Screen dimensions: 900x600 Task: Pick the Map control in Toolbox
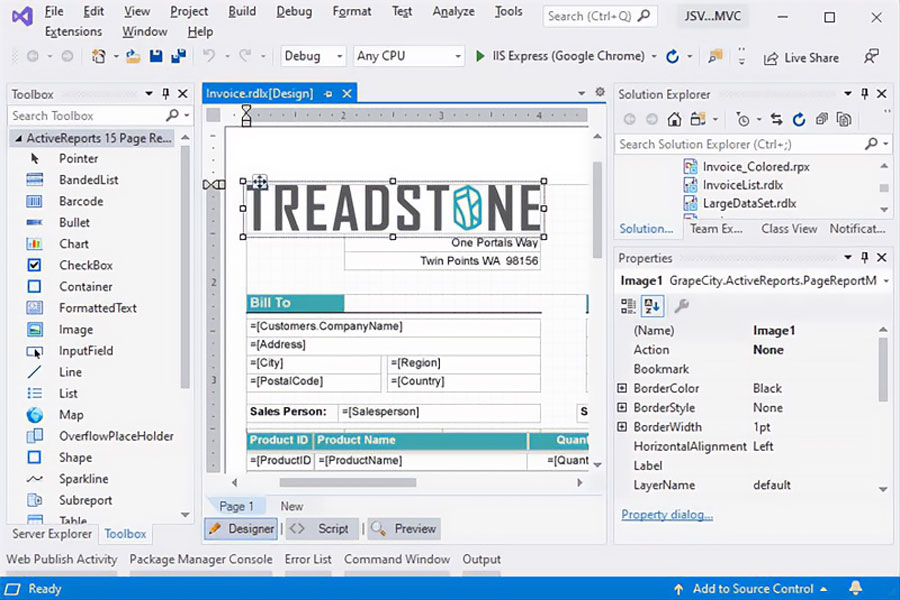point(71,414)
